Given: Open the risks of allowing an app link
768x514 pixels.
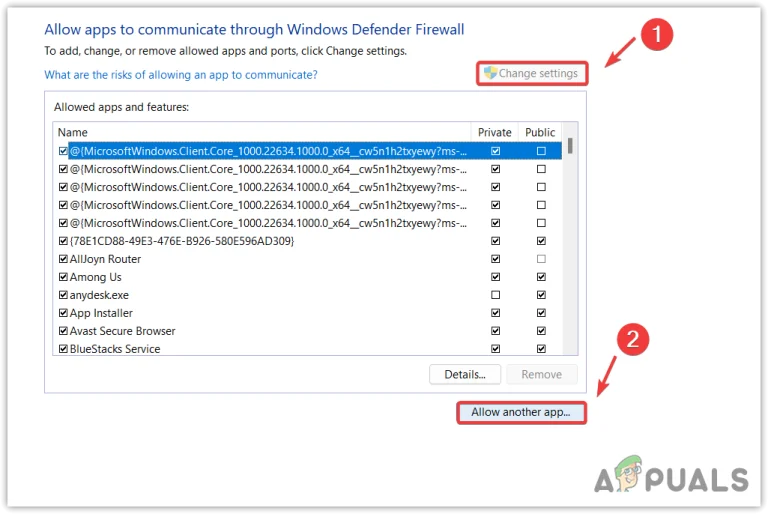Looking at the screenshot, I should pos(181,75).
